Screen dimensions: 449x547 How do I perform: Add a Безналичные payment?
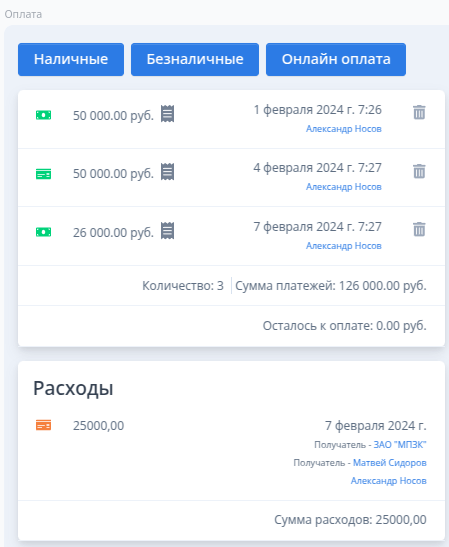pyautogui.click(x=195, y=59)
